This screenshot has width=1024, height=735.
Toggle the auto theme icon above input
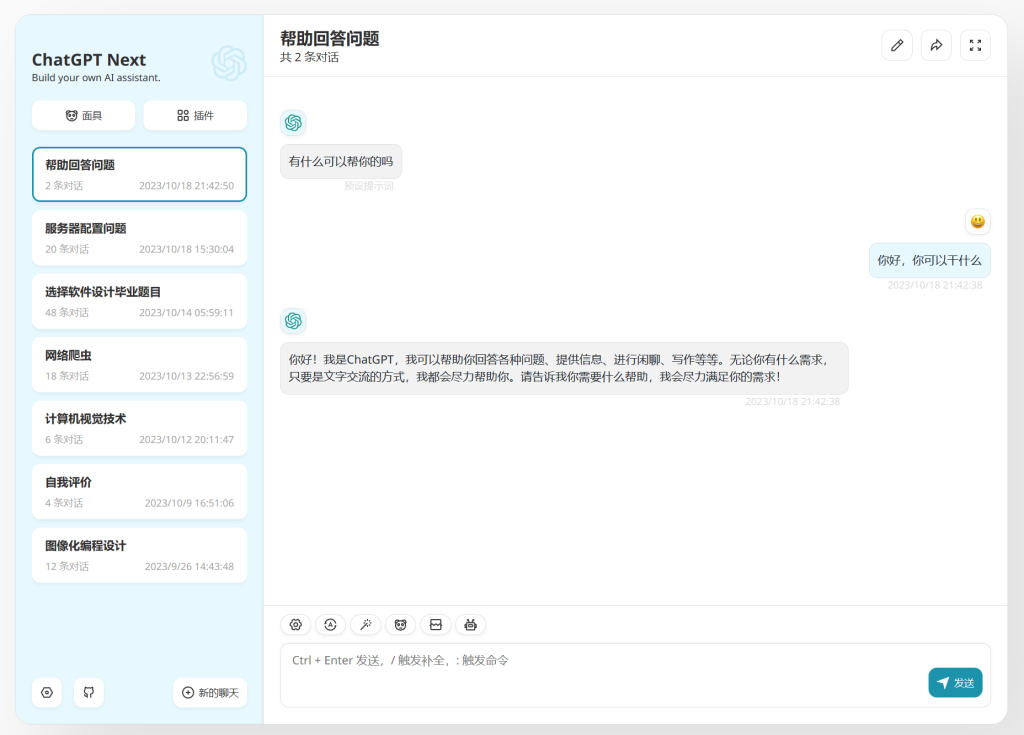331,625
